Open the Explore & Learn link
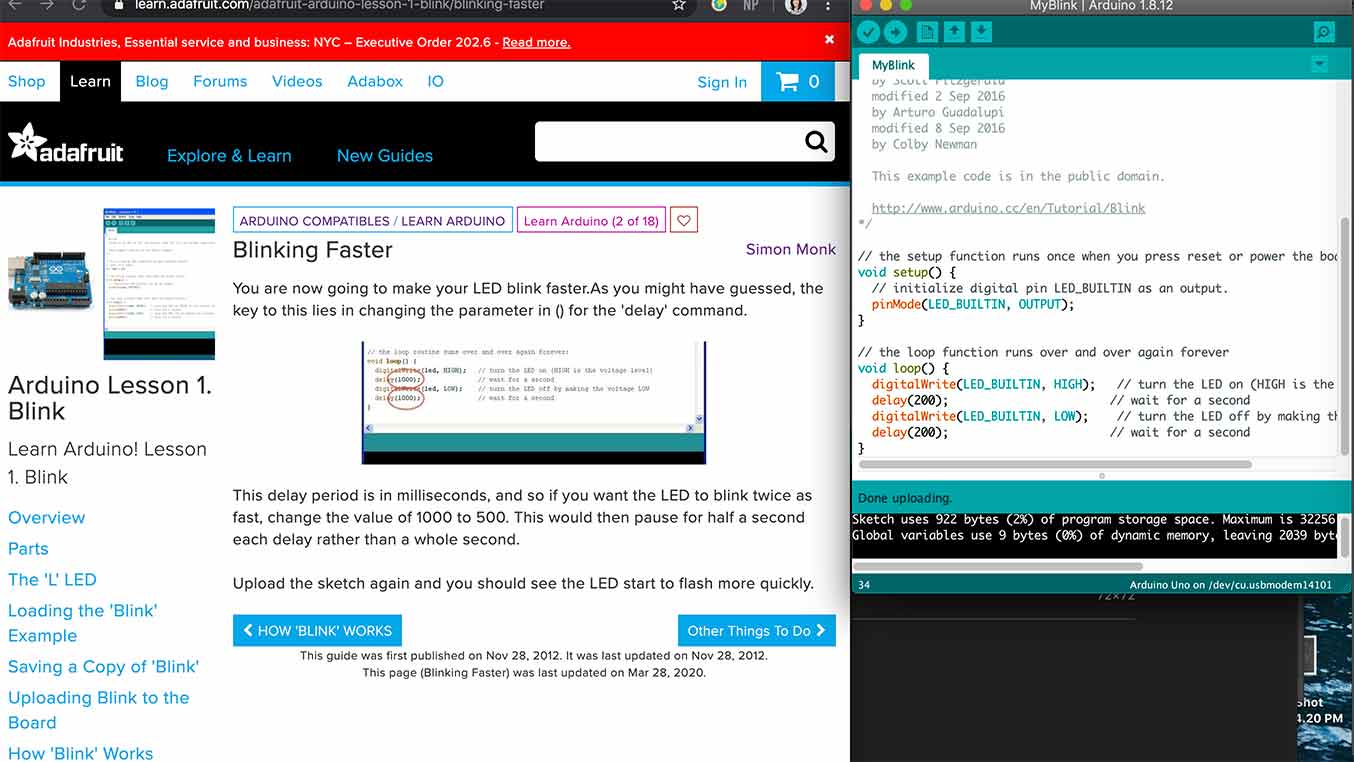The width and height of the screenshot is (1354, 762). [x=229, y=156]
